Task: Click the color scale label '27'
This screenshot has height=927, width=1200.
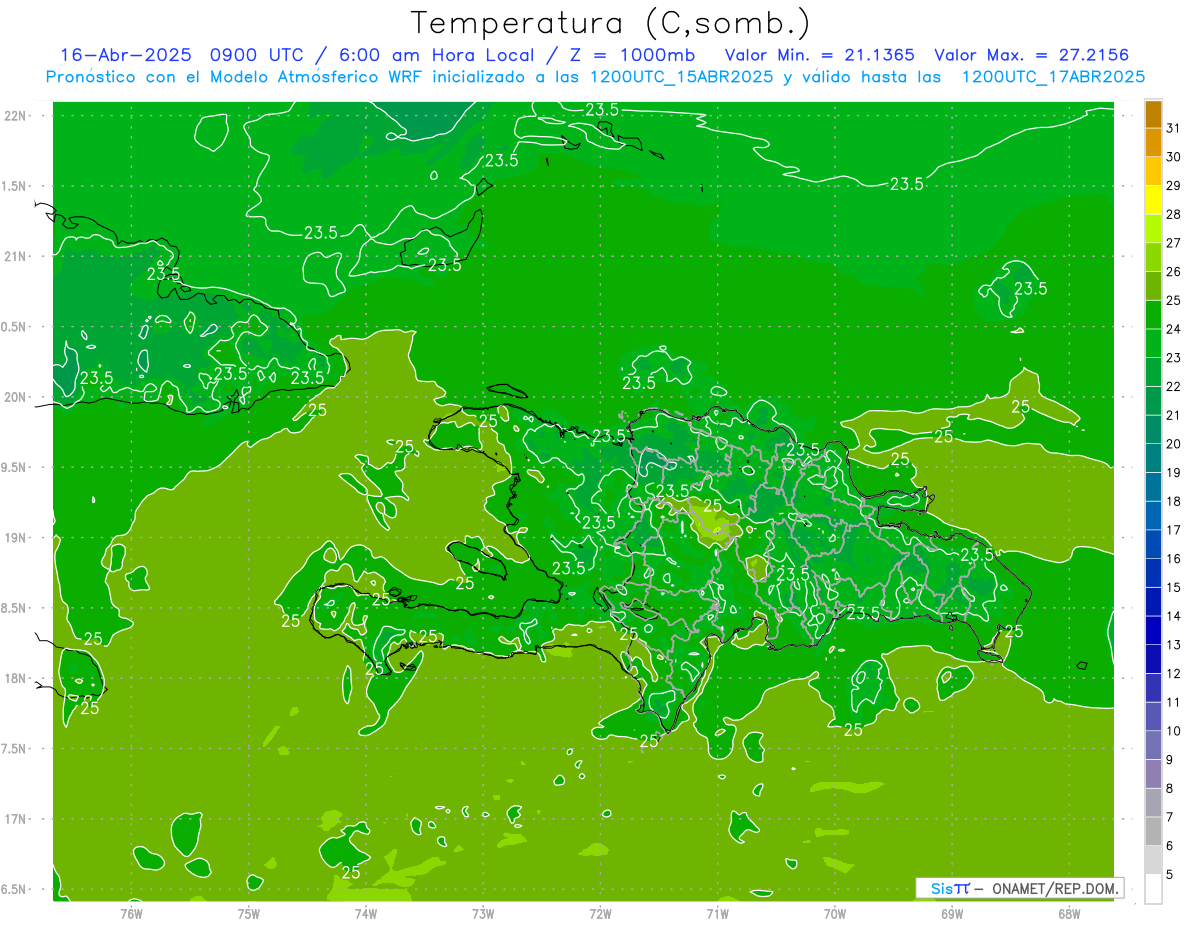Action: [x=1174, y=243]
